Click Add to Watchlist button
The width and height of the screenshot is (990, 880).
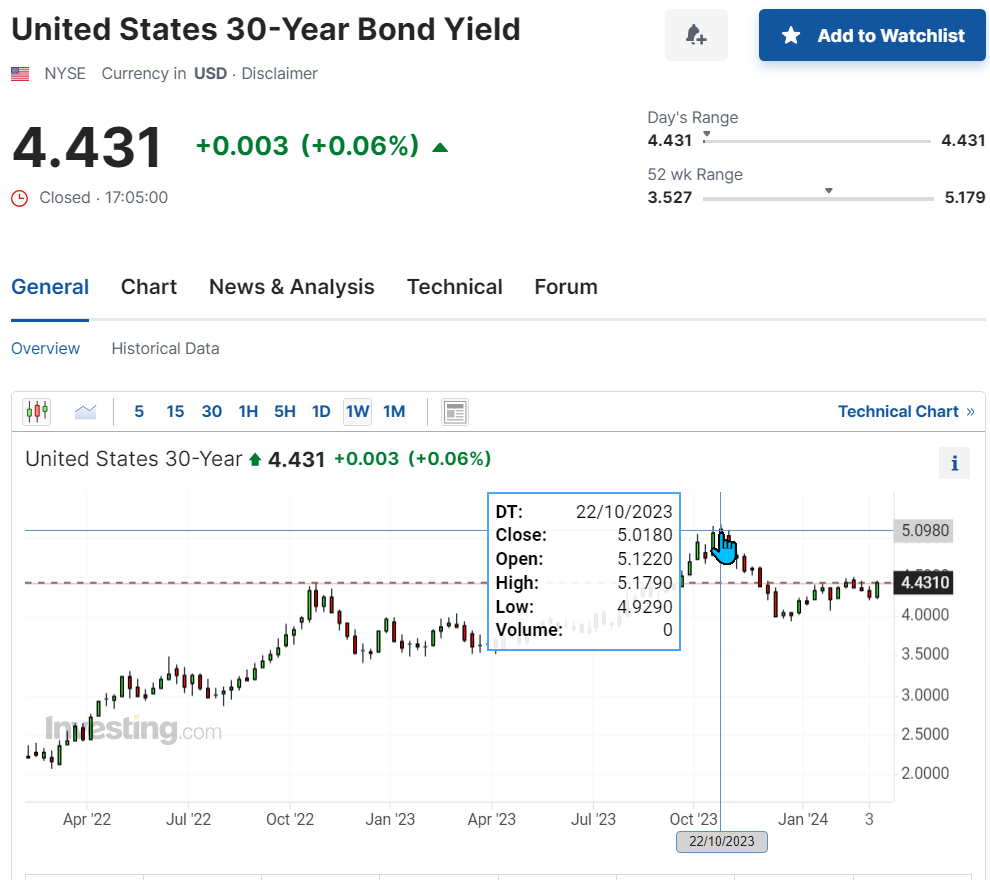click(872, 35)
